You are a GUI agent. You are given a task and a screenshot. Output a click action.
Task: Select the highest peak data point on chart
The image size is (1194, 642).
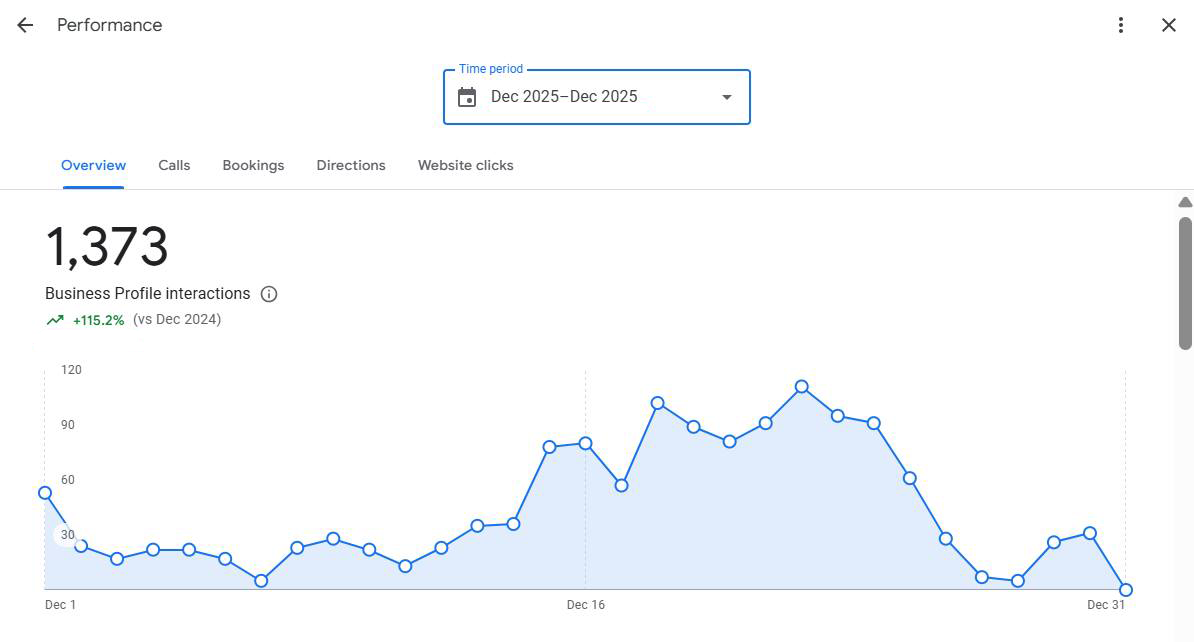coord(802,386)
